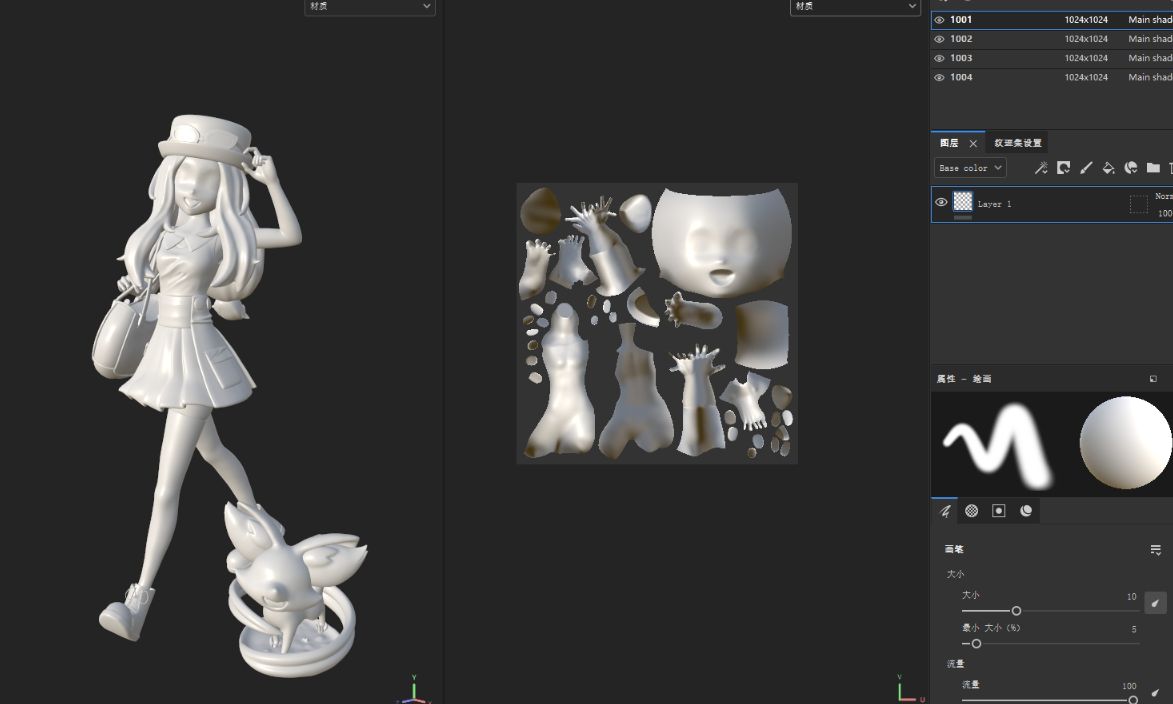1173x704 pixels.
Task: Open the Base color channel dropdown
Action: [969, 168]
